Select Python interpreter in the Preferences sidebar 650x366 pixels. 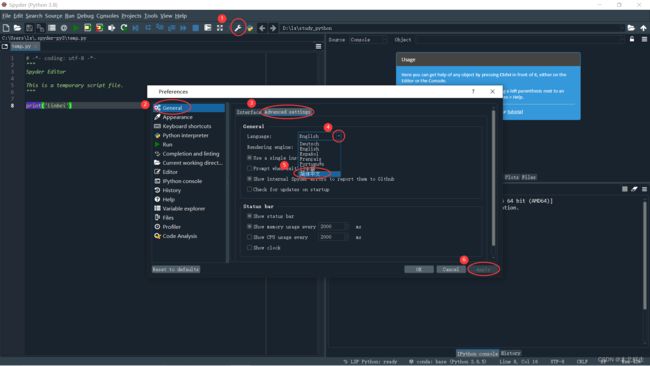[185, 135]
